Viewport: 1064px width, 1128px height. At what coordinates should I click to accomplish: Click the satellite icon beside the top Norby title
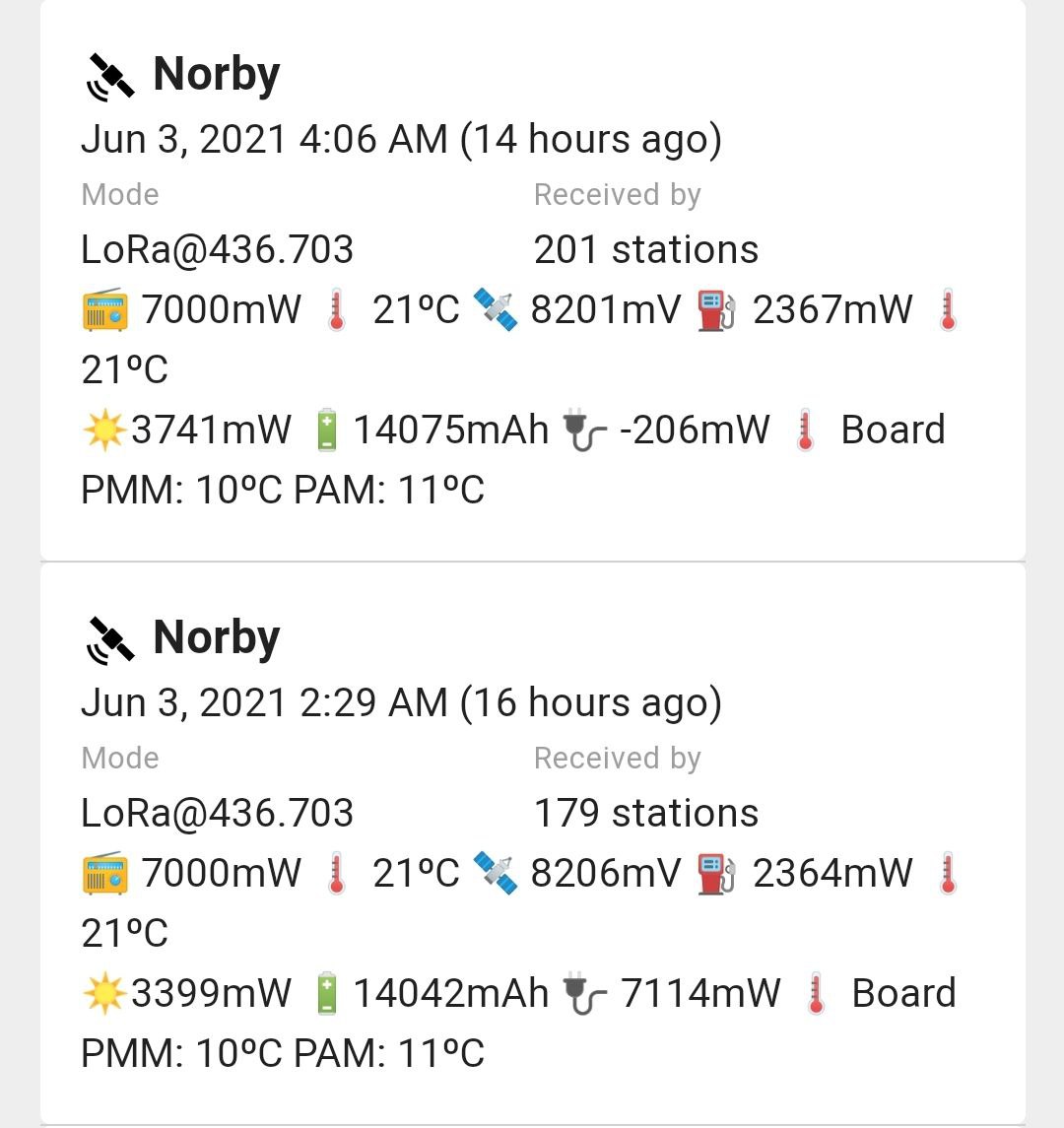coord(110,77)
